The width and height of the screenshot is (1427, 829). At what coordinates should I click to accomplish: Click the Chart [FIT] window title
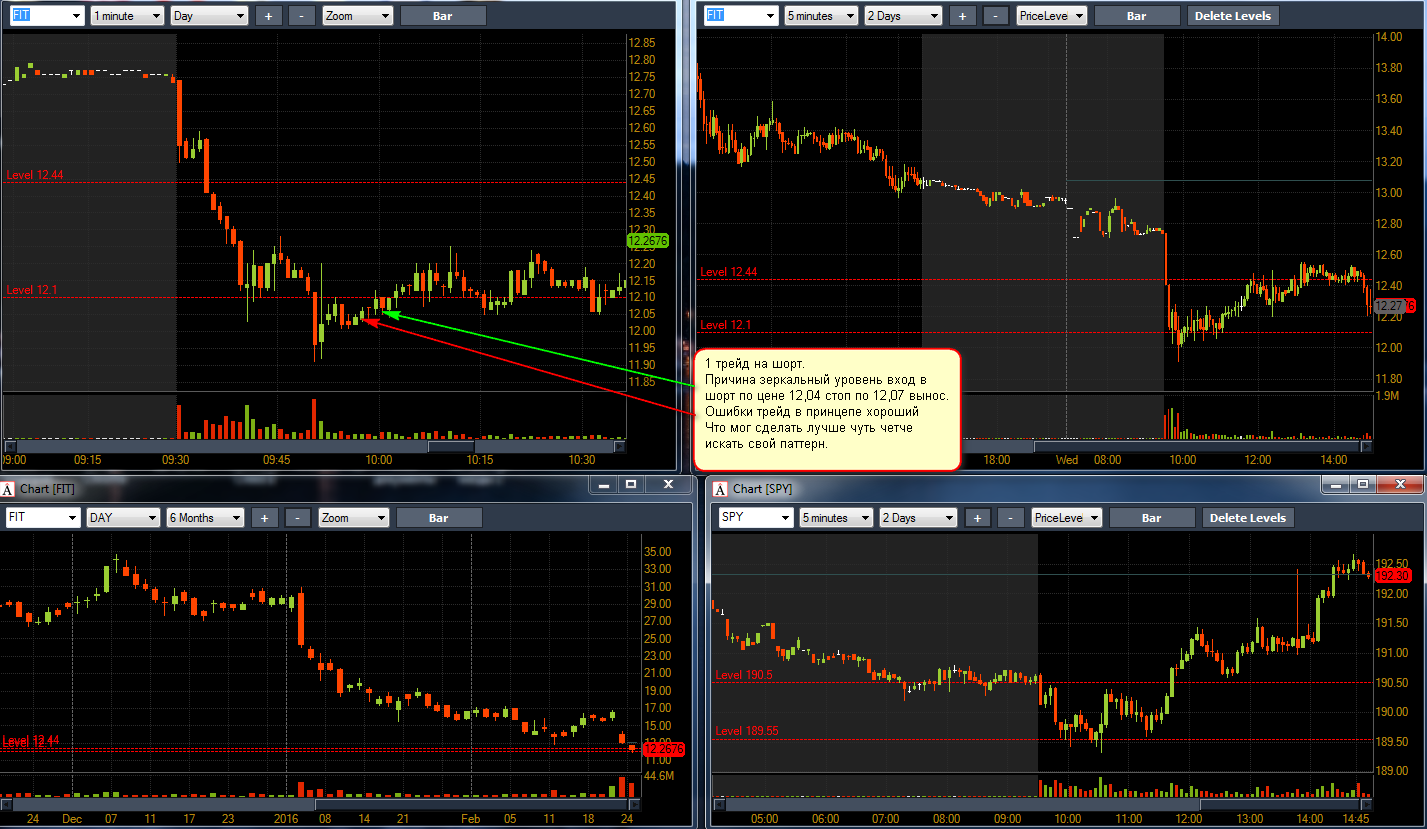point(48,489)
